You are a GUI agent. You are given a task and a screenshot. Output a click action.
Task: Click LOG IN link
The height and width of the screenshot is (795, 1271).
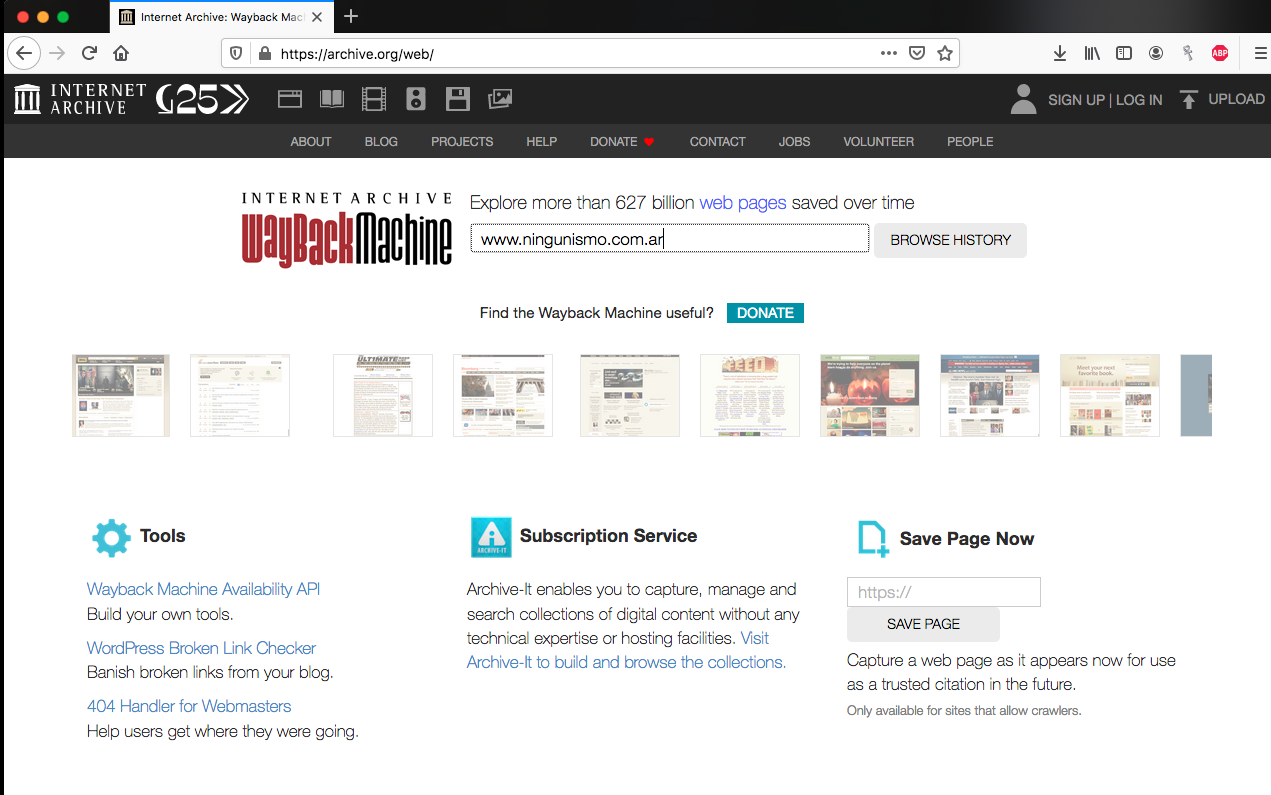tap(1139, 100)
